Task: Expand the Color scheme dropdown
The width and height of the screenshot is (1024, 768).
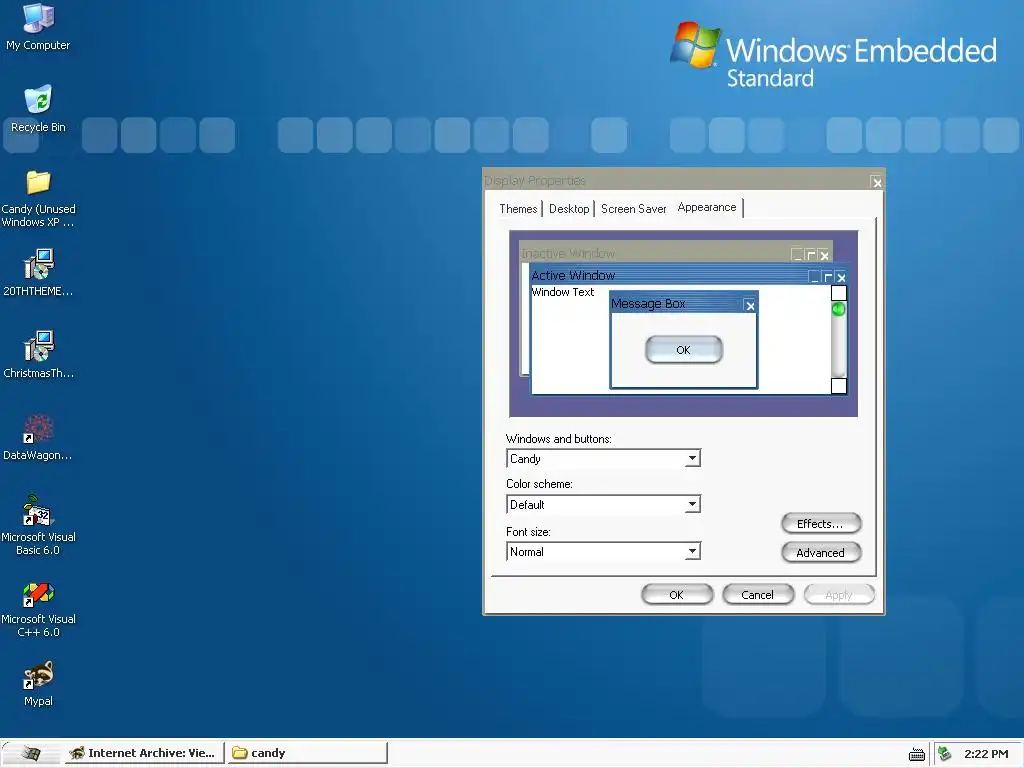Action: (692, 504)
